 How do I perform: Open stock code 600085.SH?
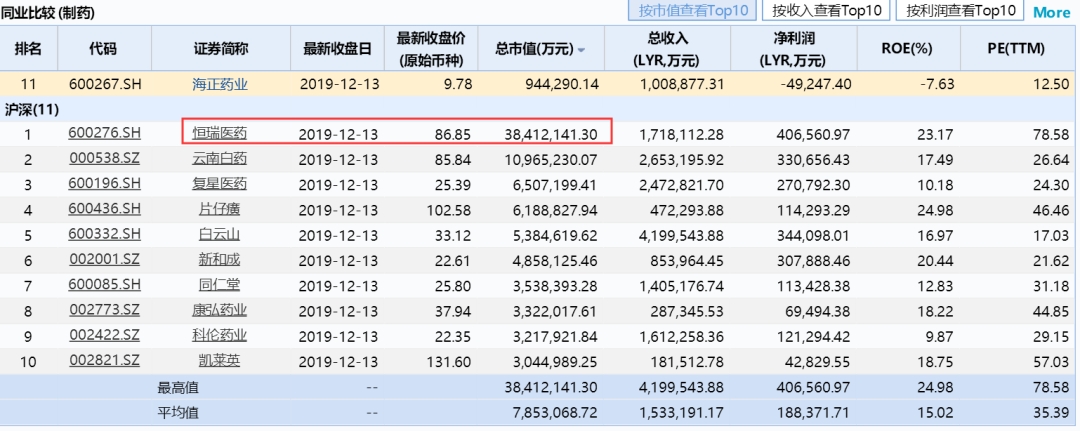[104, 284]
